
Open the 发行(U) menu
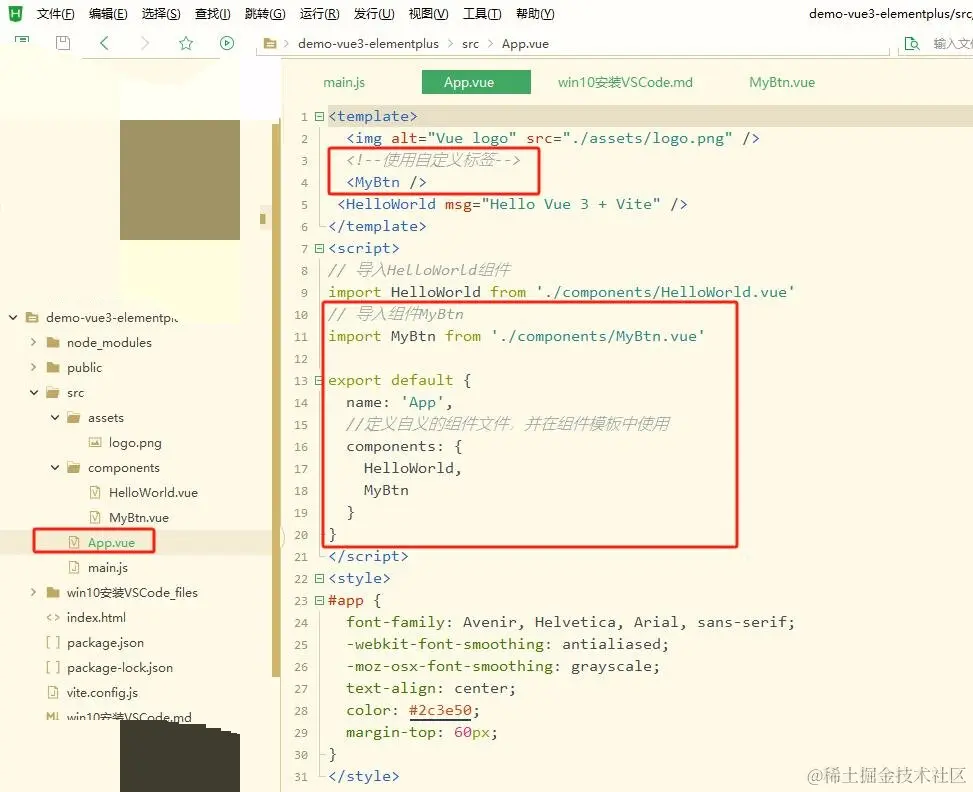coord(374,14)
